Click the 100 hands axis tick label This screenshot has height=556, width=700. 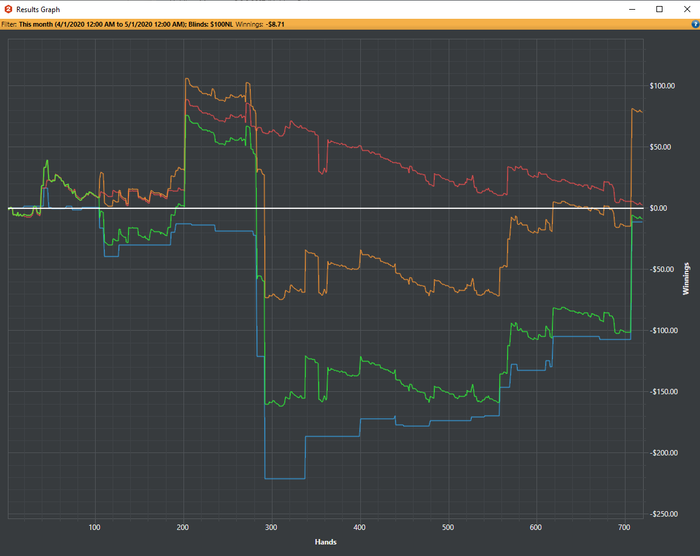(x=95, y=527)
